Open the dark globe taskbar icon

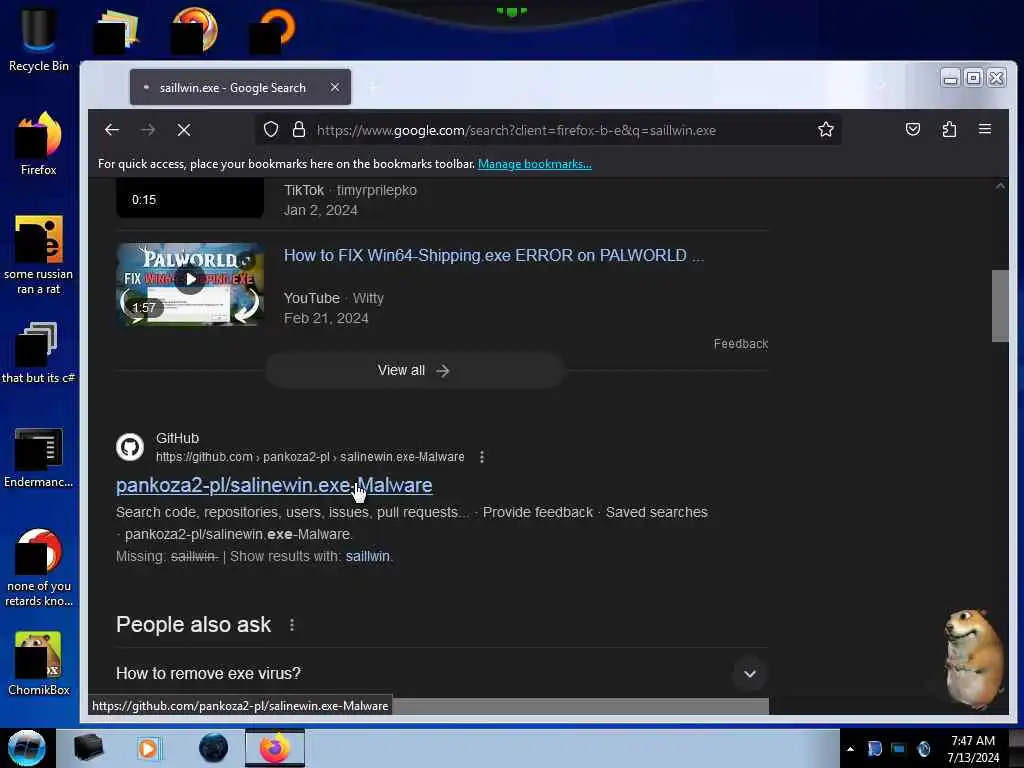(214, 748)
